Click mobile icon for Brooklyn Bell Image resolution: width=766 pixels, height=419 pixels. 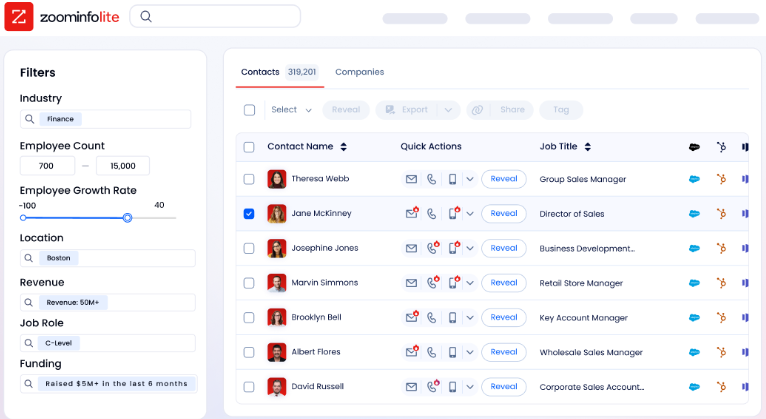(452, 318)
